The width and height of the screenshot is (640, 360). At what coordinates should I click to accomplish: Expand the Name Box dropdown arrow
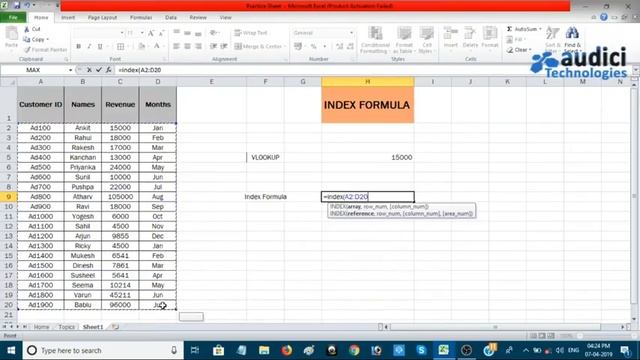[70, 70]
